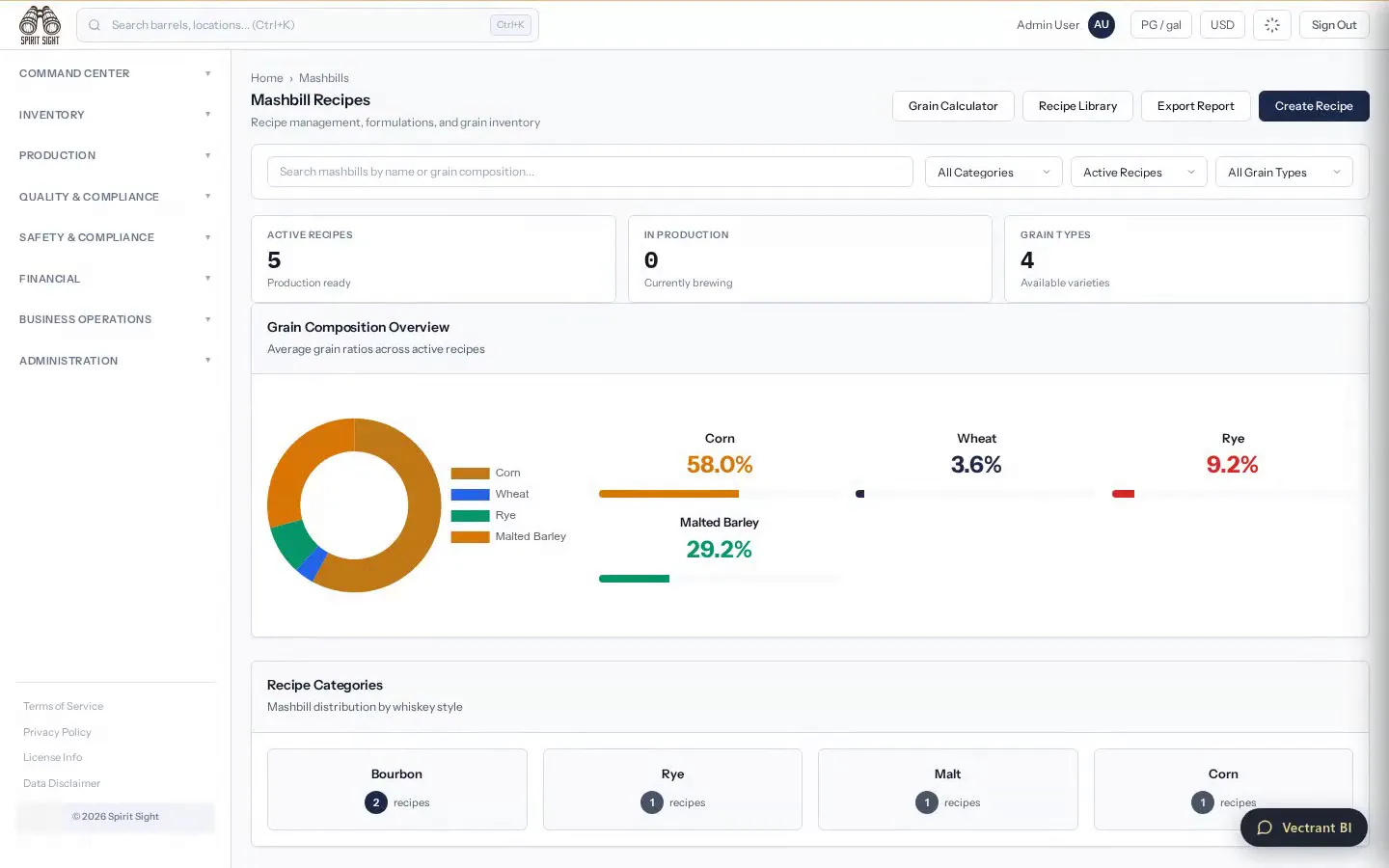Click the search magnifier icon
The height and width of the screenshot is (868, 1389).
95,25
